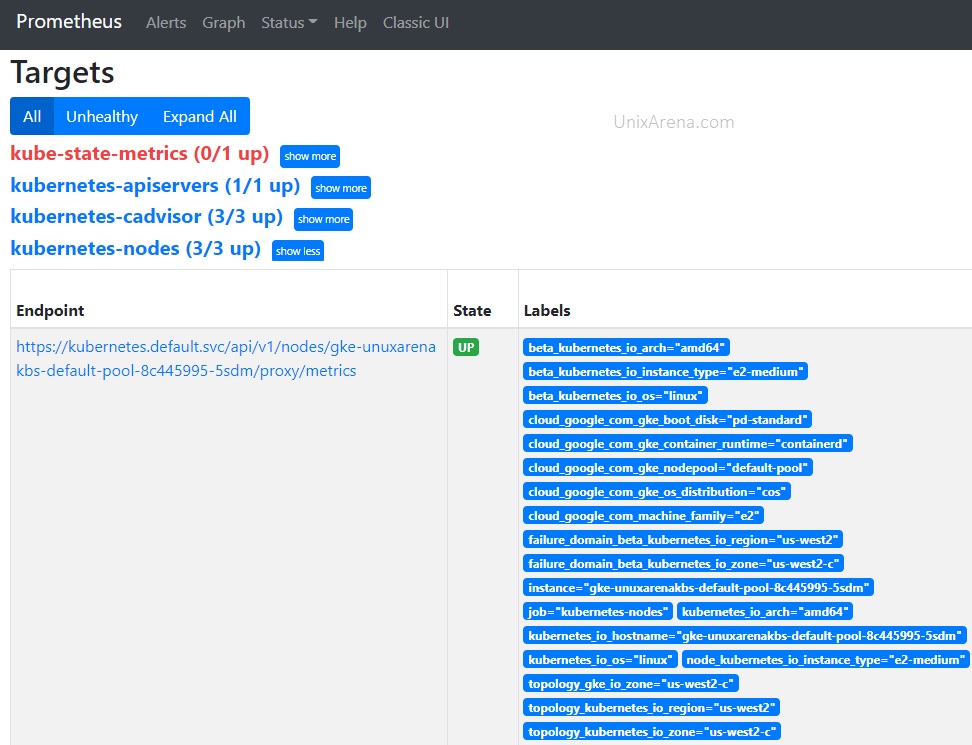
Task: Click label topology_gke_io_zone="us-west2-c"
Action: (630, 684)
